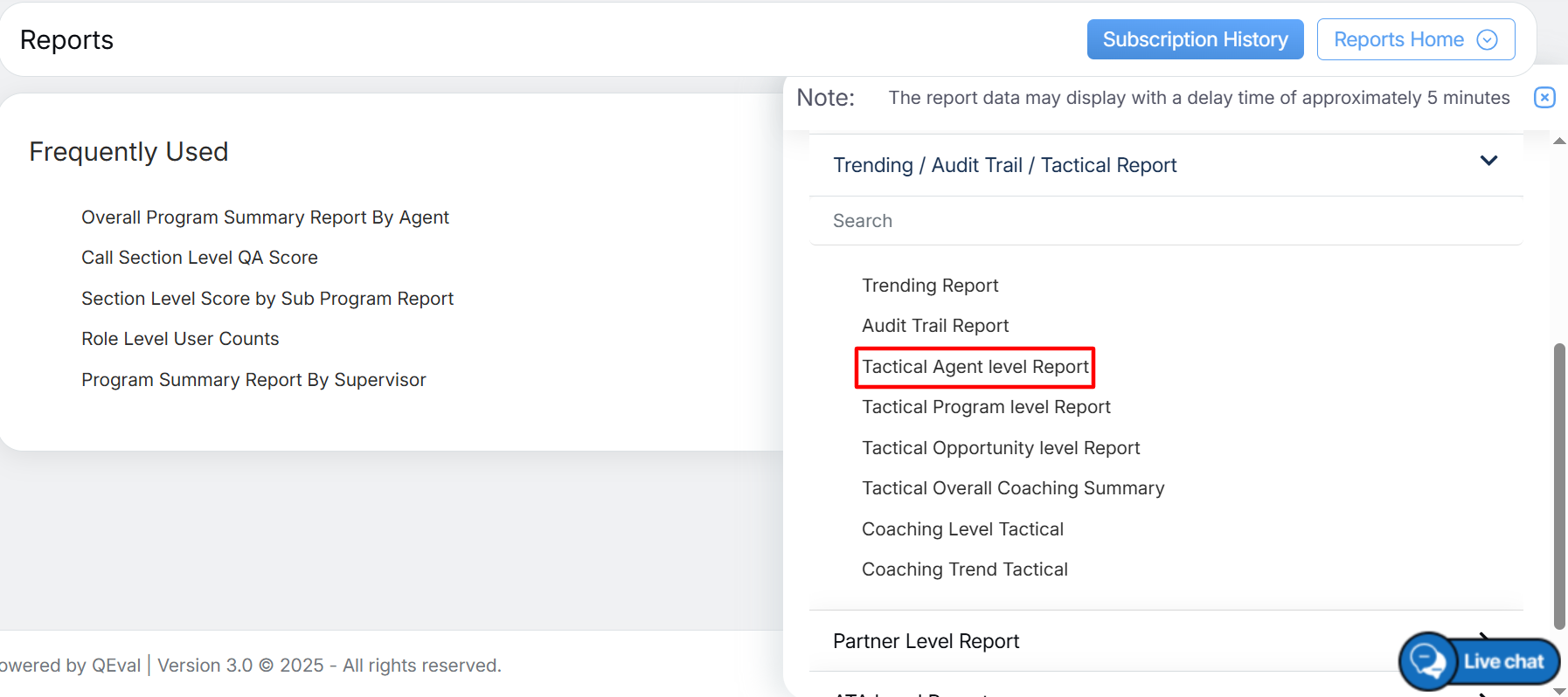This screenshot has height=697, width=1568.
Task: Click the report Search field
Action: pos(1165,221)
